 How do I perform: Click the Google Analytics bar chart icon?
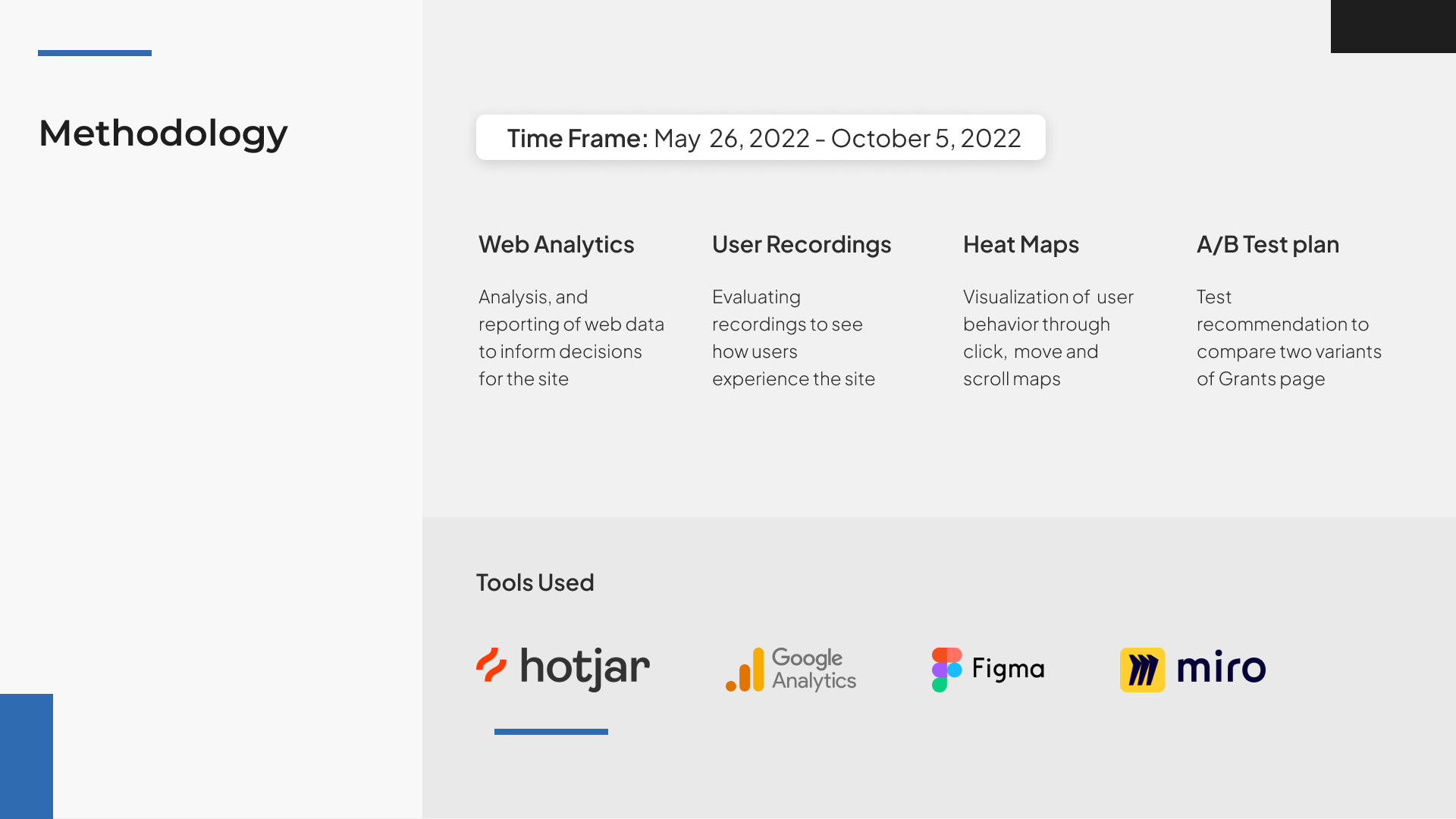click(745, 670)
